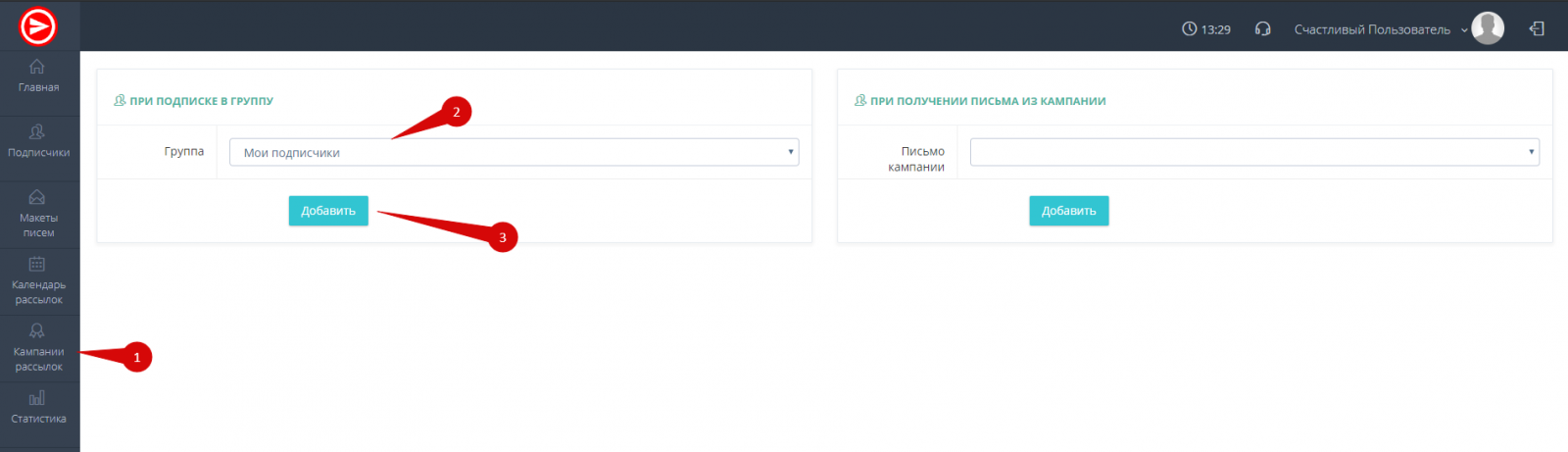Open Календарь рассылок calendar icon
The width and height of the screenshot is (1568, 452).
click(x=37, y=264)
